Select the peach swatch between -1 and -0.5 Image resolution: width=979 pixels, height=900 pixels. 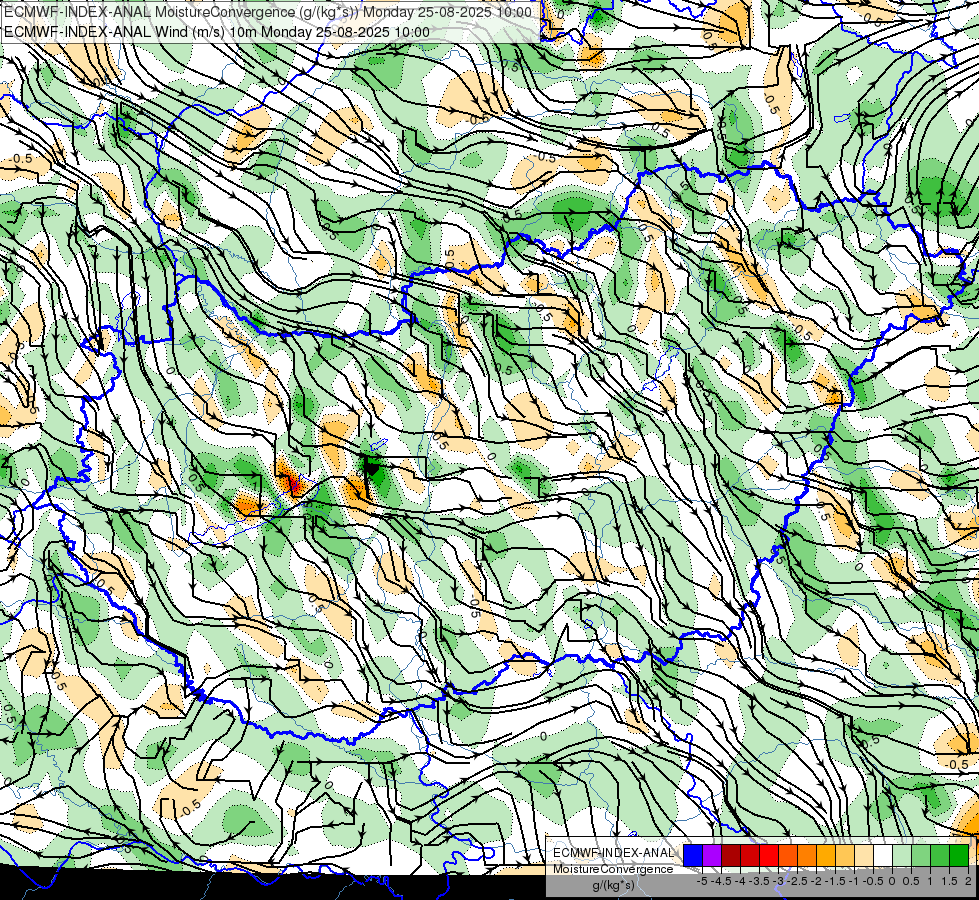pyautogui.click(x=864, y=855)
